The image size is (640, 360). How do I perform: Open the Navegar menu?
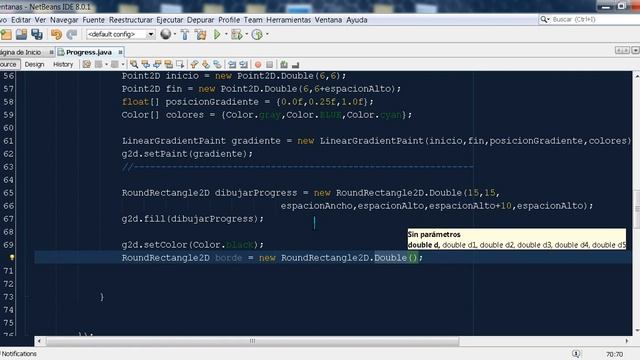click(64, 20)
